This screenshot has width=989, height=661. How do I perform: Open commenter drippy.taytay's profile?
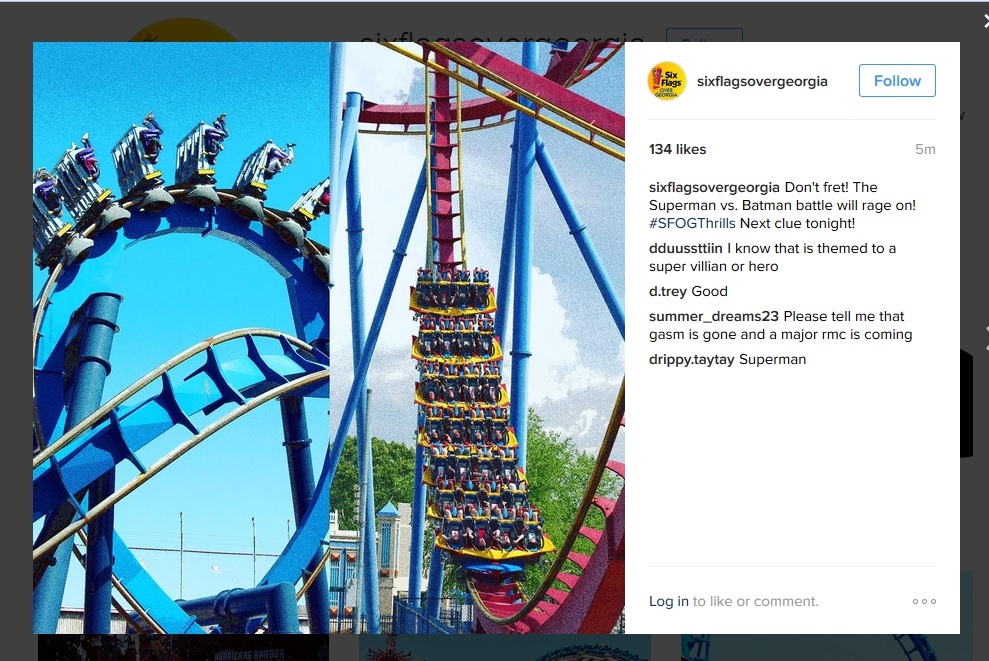[x=691, y=360]
